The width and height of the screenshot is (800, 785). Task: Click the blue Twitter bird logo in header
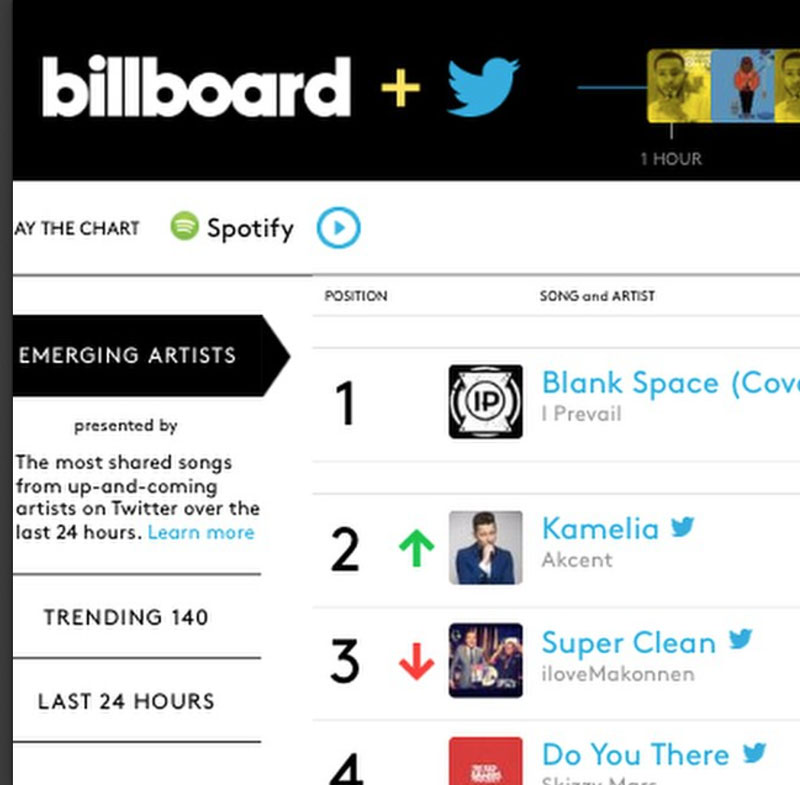click(483, 87)
